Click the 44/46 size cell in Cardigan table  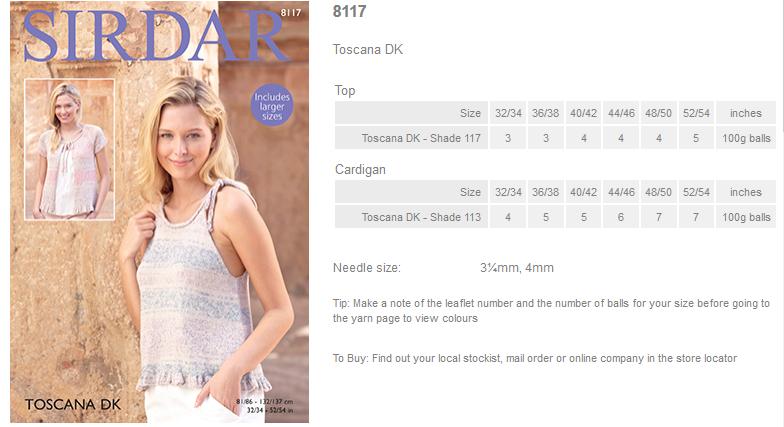tap(621, 192)
